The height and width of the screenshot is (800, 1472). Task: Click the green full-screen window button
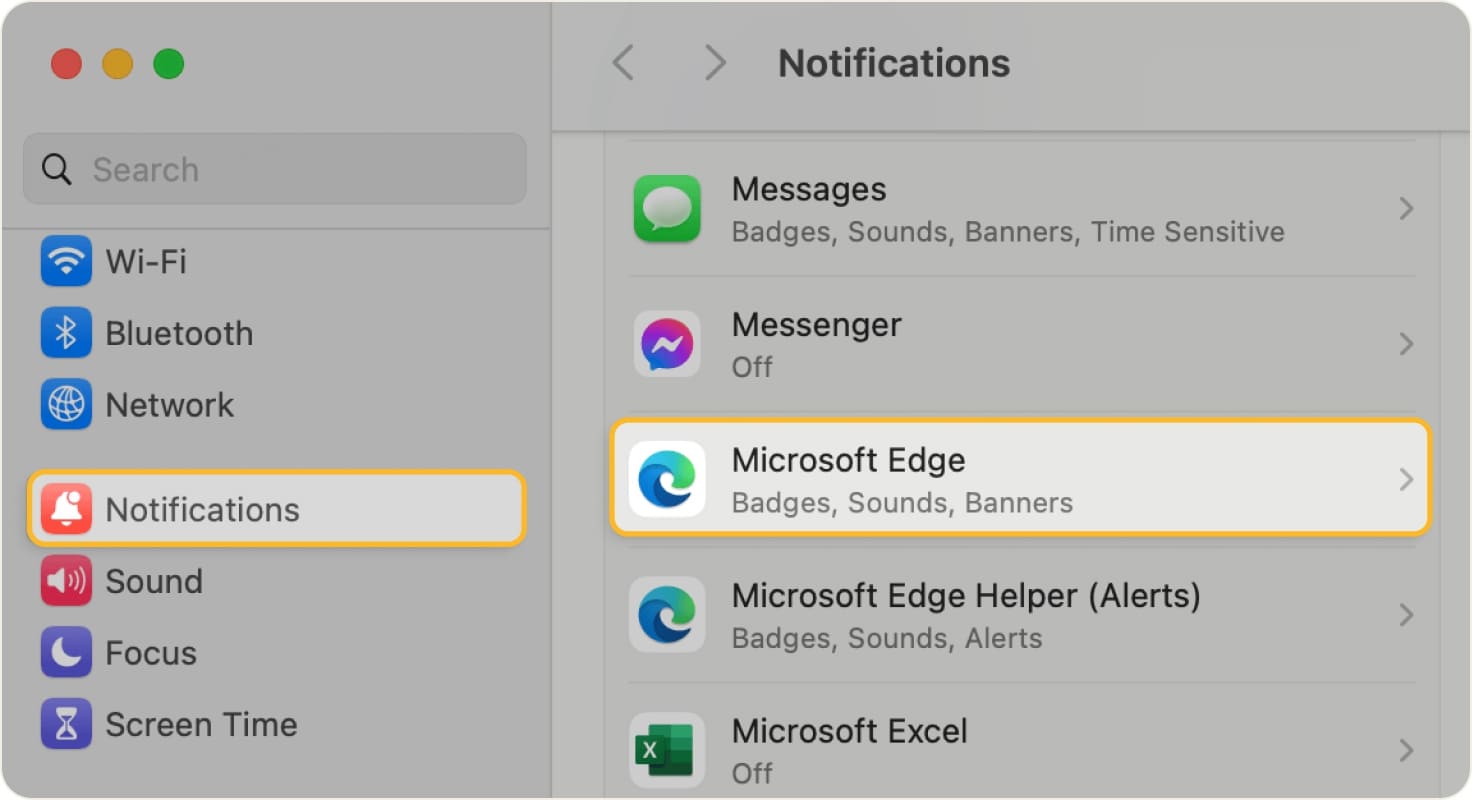coord(168,64)
